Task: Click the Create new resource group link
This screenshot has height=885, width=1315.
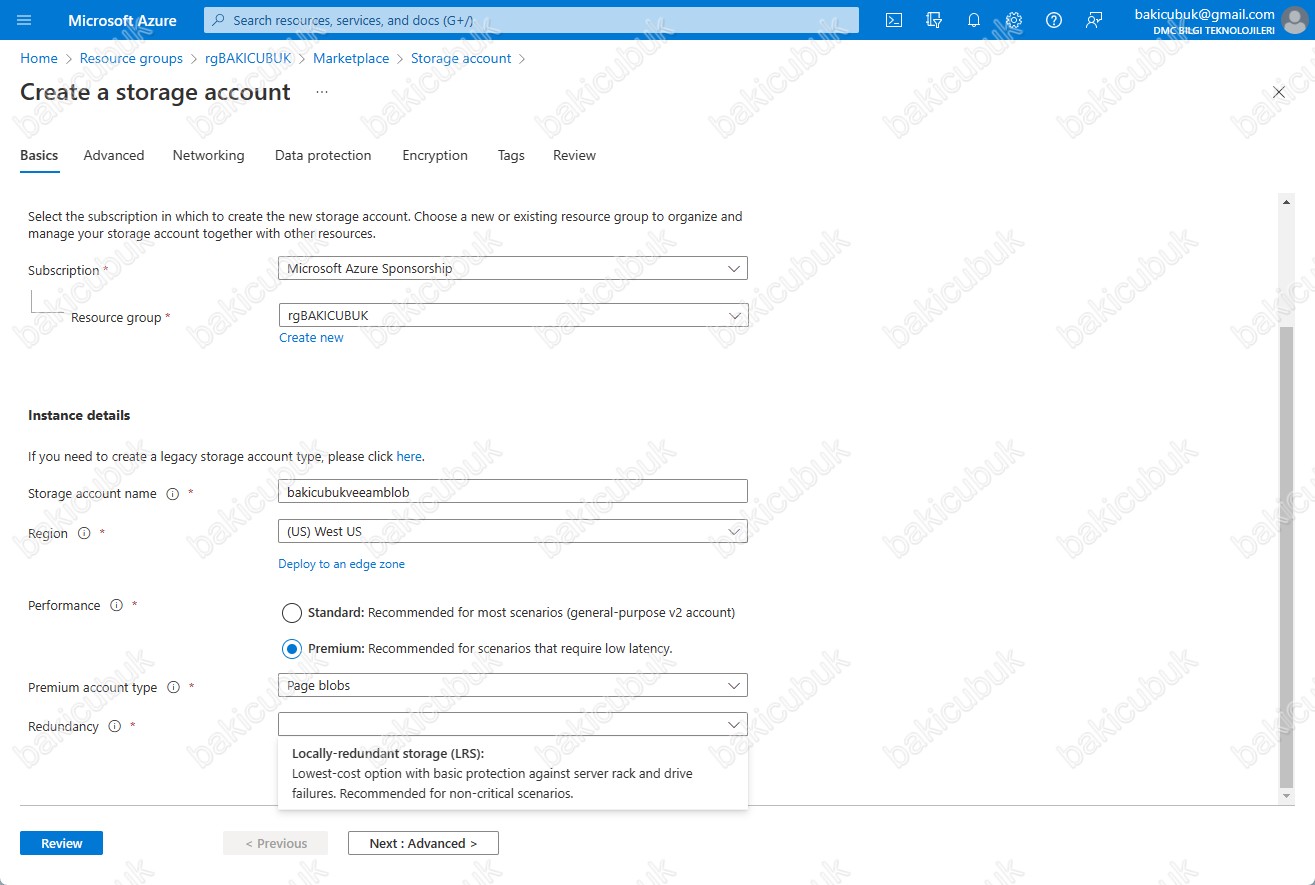Action: 311,338
